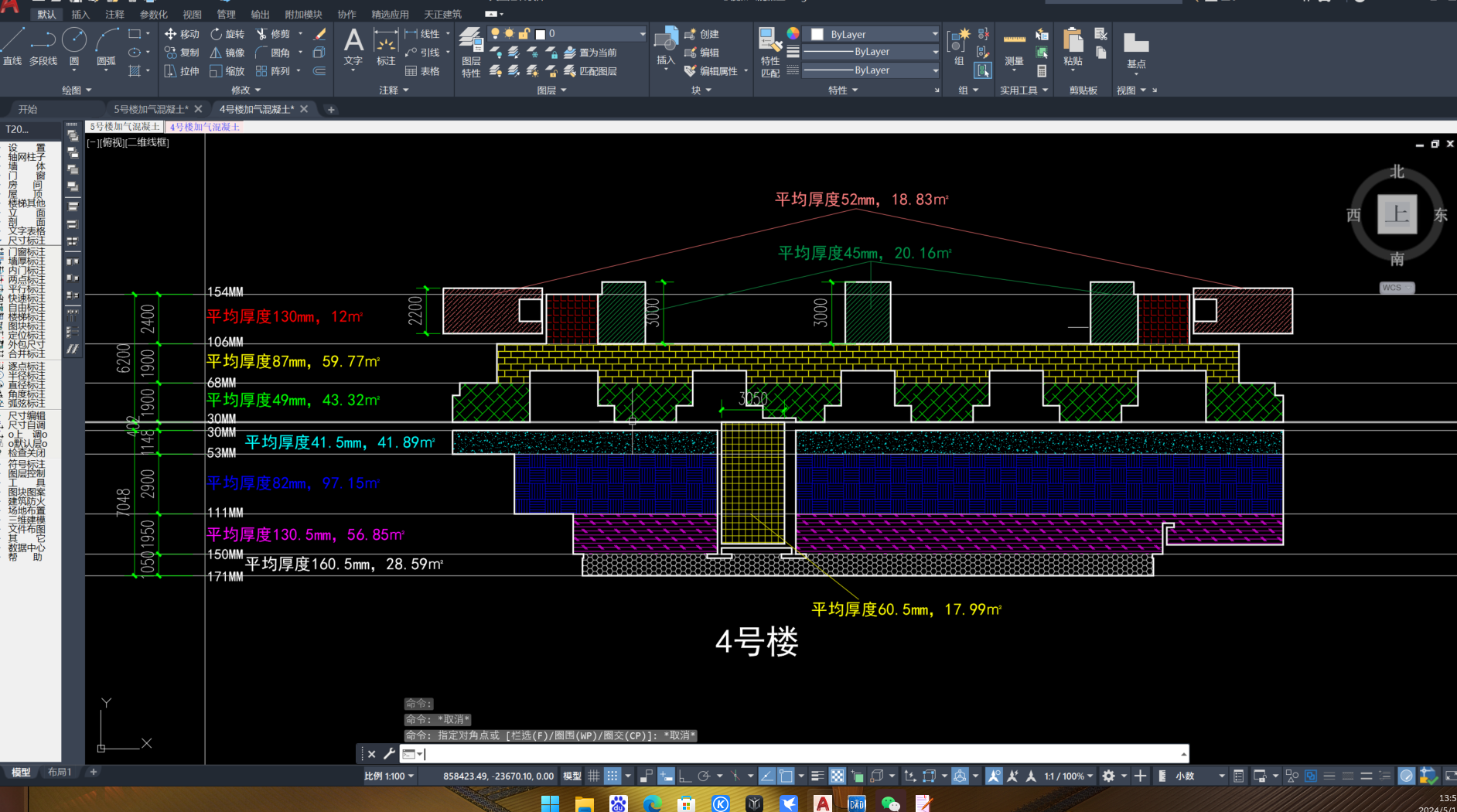1457x812 pixels.
Task: Toggle polar tracking in status bar
Action: tap(704, 776)
